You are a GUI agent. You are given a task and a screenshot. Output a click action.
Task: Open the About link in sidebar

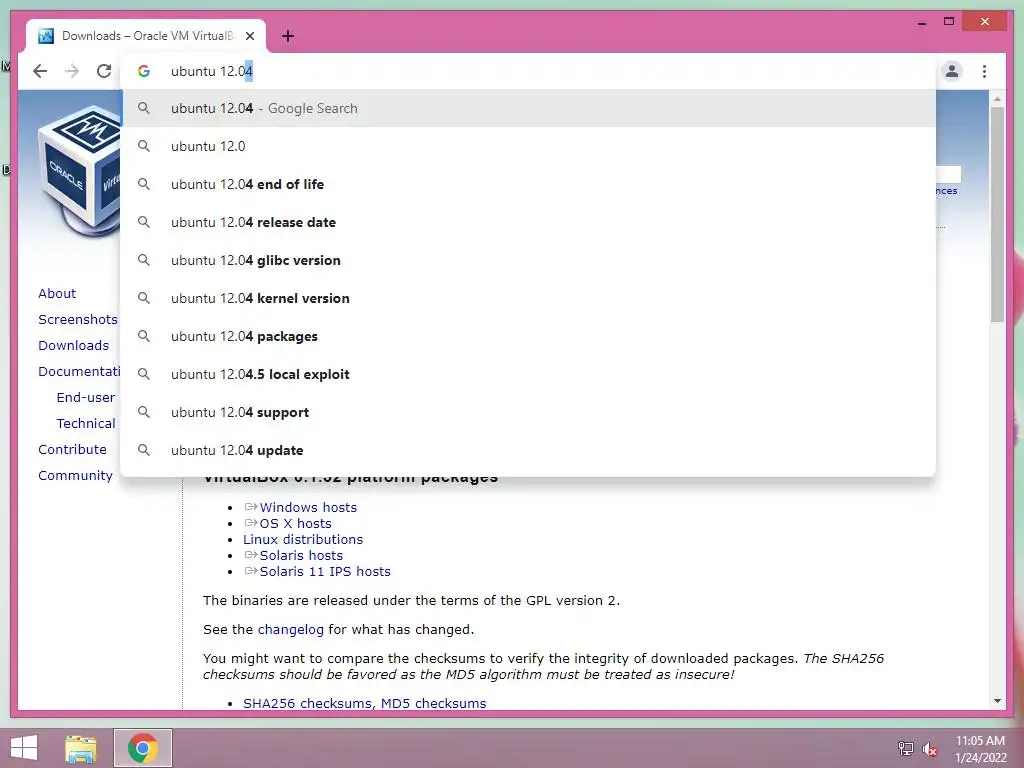tap(57, 293)
